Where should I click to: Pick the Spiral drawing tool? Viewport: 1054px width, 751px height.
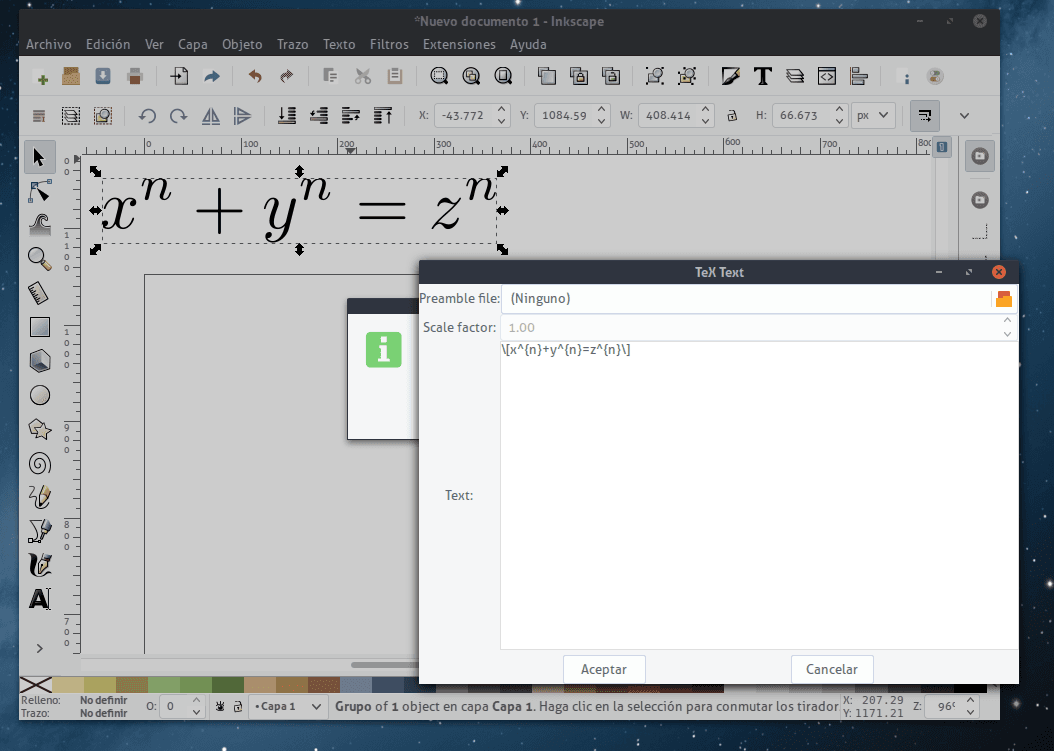[x=40, y=463]
